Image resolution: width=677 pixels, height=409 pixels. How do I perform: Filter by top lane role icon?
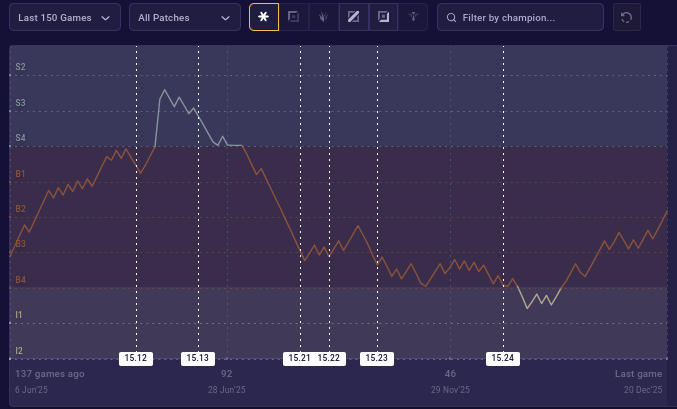pyautogui.click(x=294, y=17)
